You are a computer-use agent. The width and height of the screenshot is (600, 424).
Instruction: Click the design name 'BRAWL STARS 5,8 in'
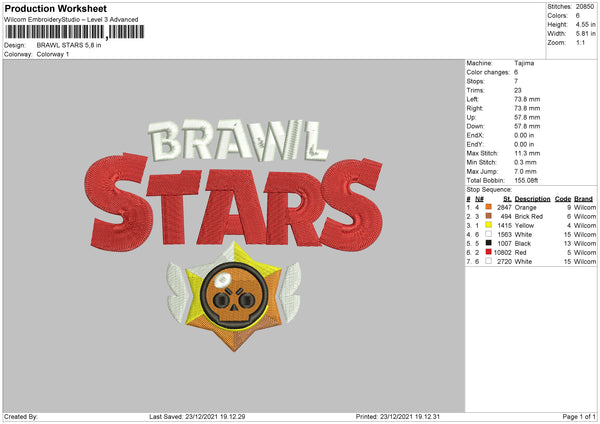point(69,45)
